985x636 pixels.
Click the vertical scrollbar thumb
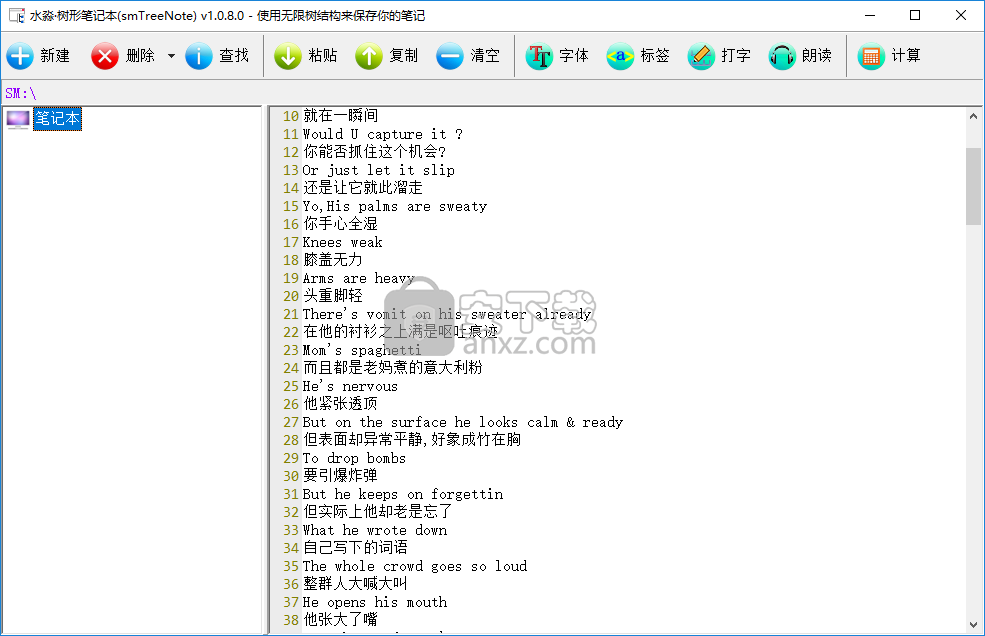(x=973, y=186)
